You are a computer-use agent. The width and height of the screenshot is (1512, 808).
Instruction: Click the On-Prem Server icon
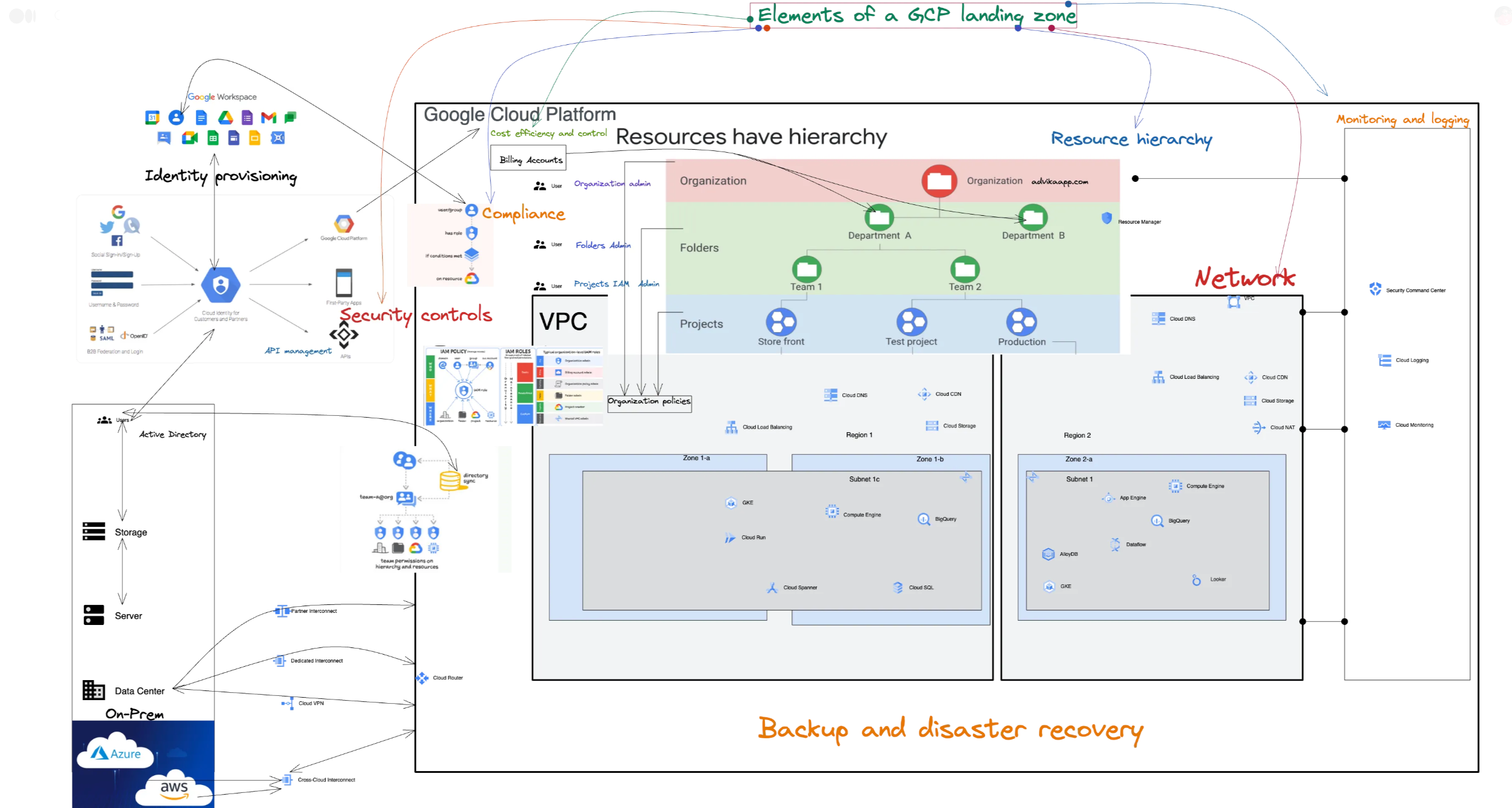(94, 615)
